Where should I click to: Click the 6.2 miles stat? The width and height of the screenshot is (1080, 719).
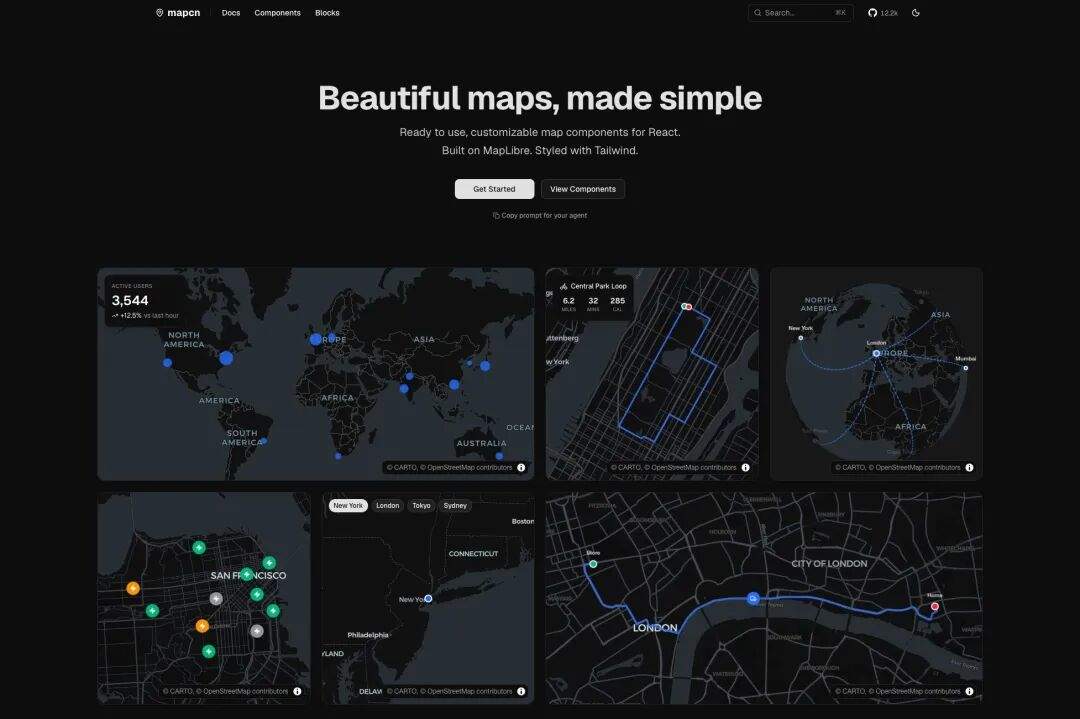pos(568,304)
